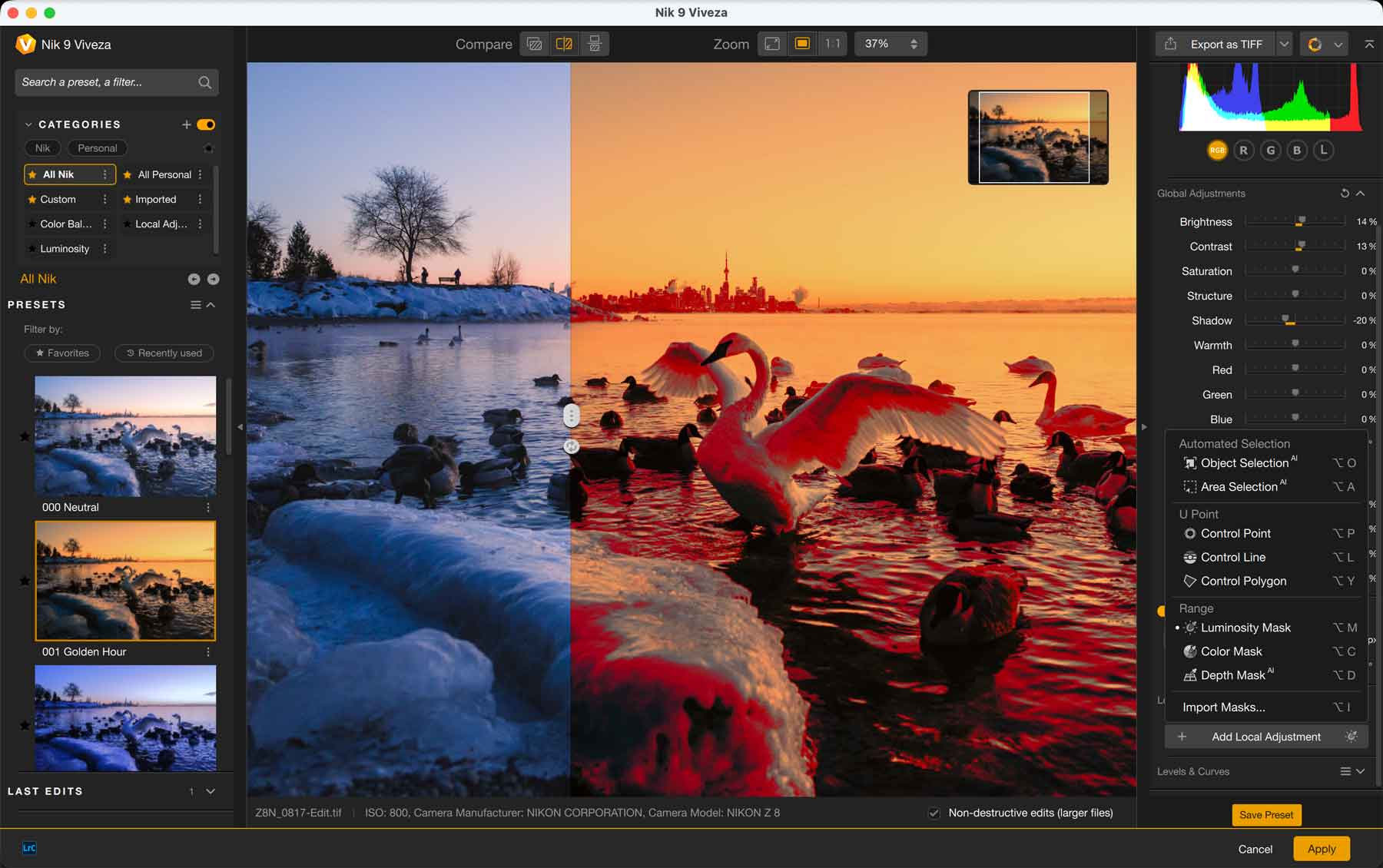This screenshot has height=868, width=1383.
Task: Click the search magnifier icon
Action: (204, 82)
